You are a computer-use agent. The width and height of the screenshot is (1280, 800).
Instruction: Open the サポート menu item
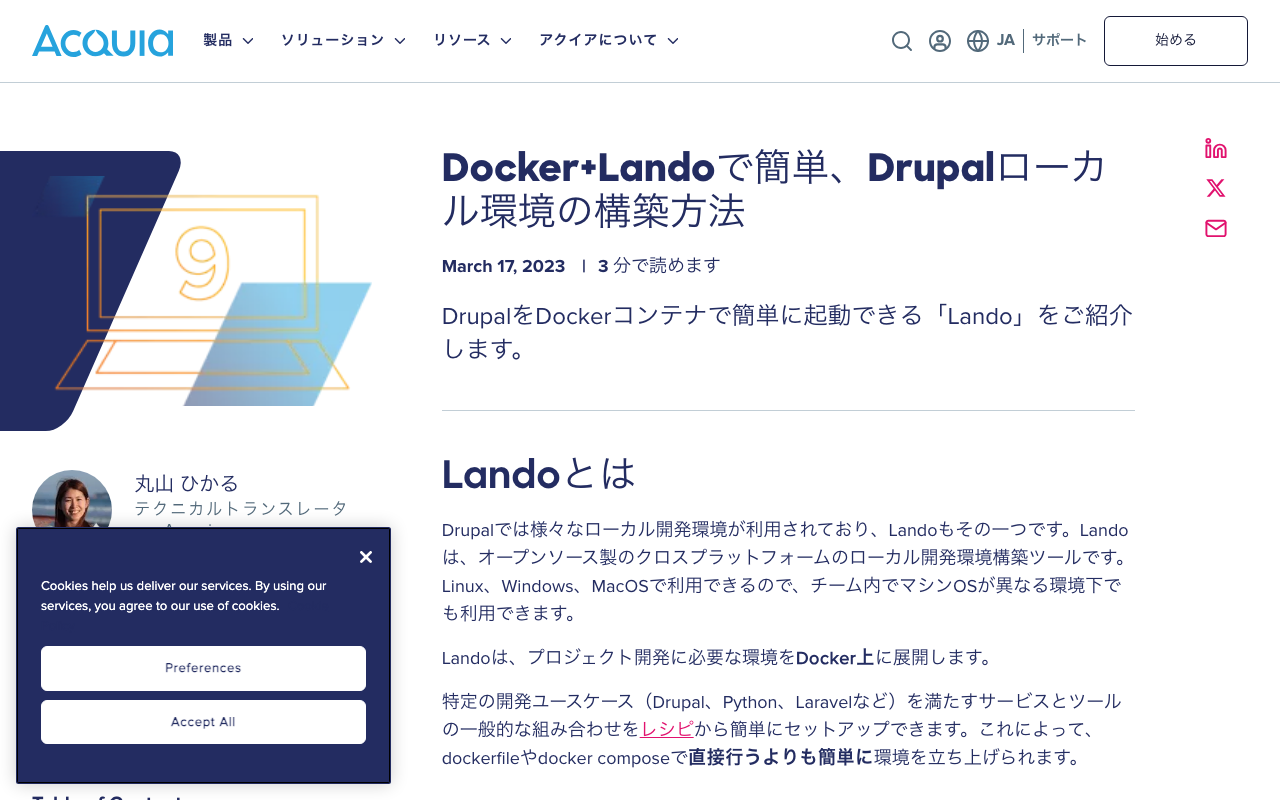point(1060,40)
